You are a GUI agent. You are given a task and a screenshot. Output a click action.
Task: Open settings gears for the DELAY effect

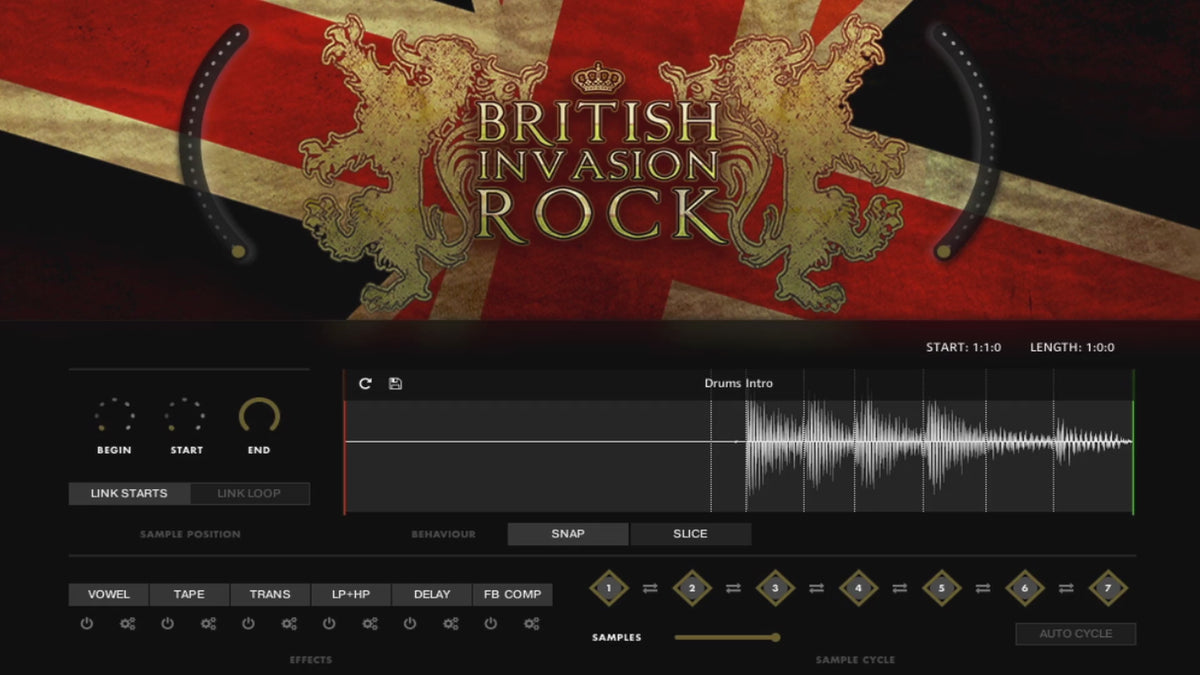point(451,624)
